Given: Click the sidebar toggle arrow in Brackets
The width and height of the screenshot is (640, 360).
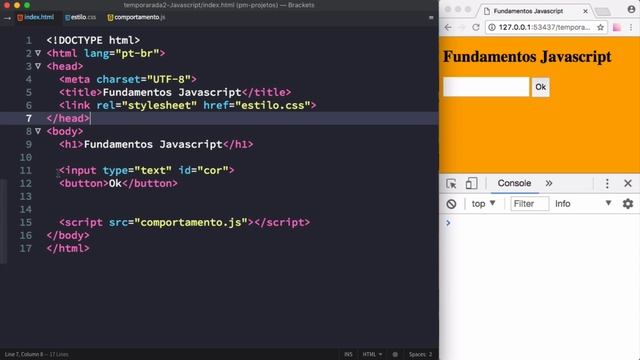Looking at the screenshot, I should (7, 18).
